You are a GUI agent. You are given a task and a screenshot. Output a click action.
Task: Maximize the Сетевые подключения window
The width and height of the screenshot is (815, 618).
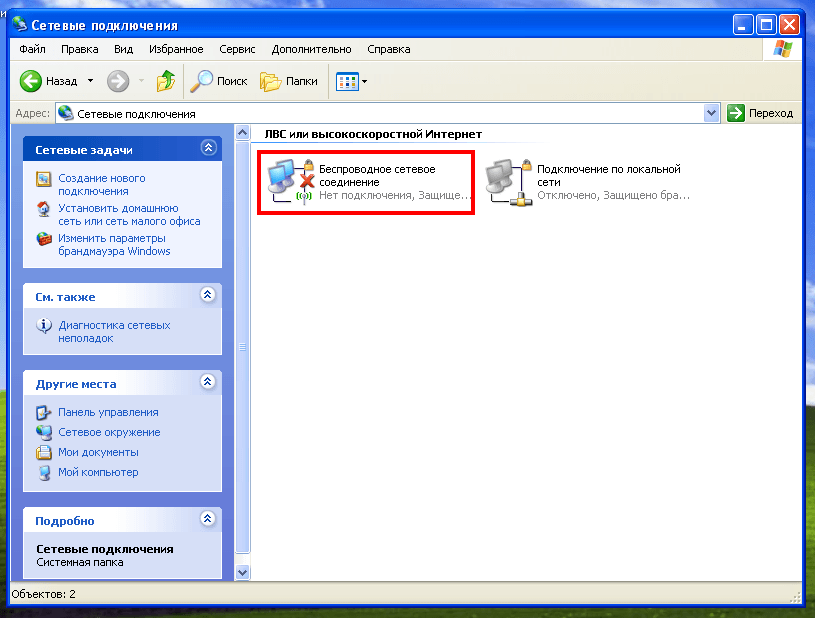pyautogui.click(x=766, y=24)
